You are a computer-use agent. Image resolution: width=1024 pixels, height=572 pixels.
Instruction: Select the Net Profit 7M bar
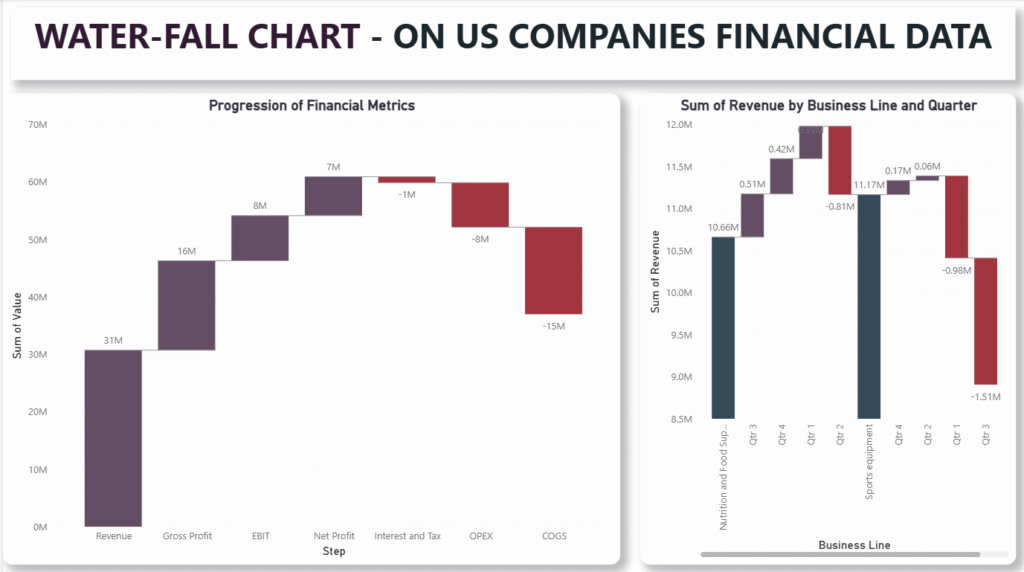(x=333, y=196)
